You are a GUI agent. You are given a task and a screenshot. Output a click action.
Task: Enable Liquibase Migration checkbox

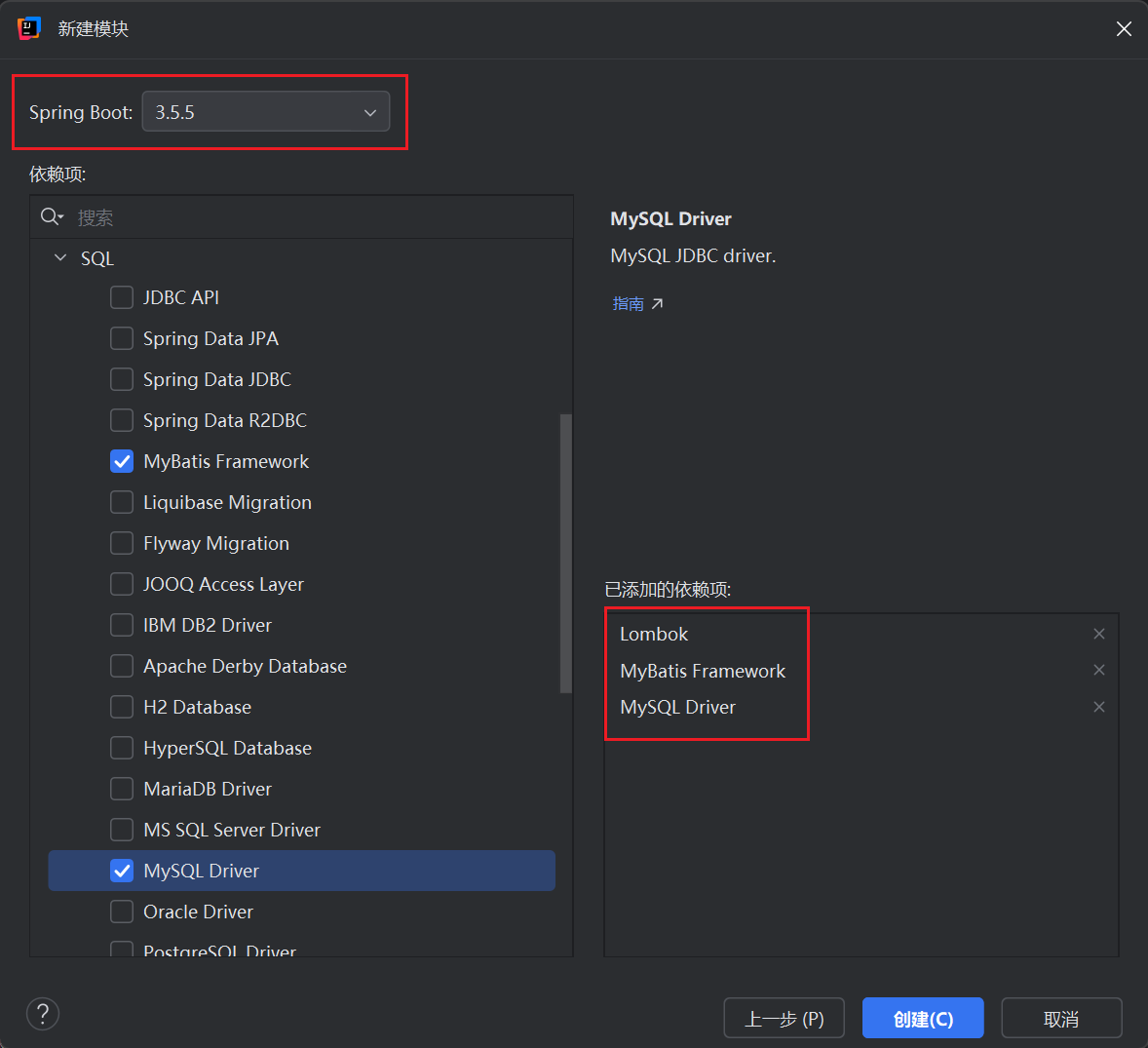pyautogui.click(x=122, y=502)
